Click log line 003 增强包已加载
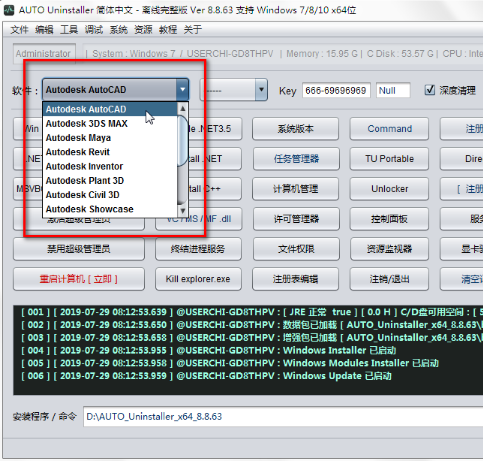The image size is (483, 461). [252, 337]
